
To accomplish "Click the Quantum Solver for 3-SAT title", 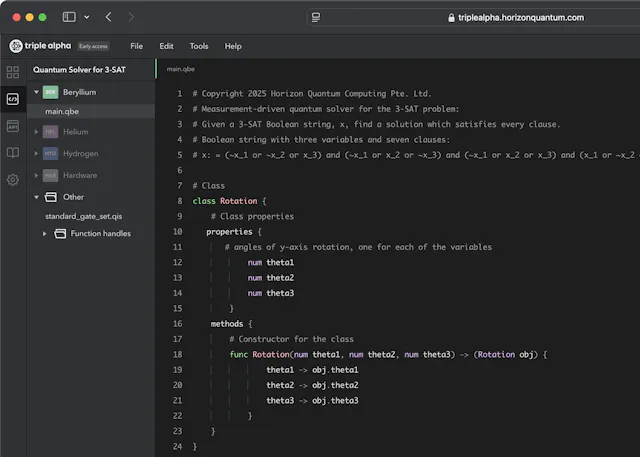I will [80, 70].
